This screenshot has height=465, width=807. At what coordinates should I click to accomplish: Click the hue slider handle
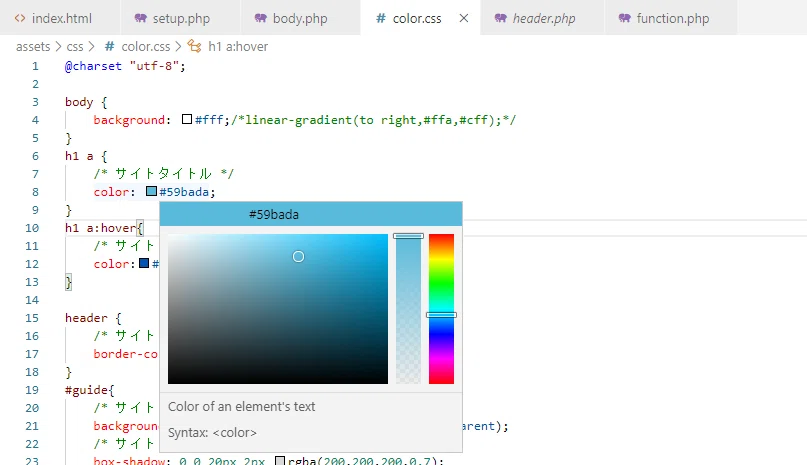tap(442, 315)
